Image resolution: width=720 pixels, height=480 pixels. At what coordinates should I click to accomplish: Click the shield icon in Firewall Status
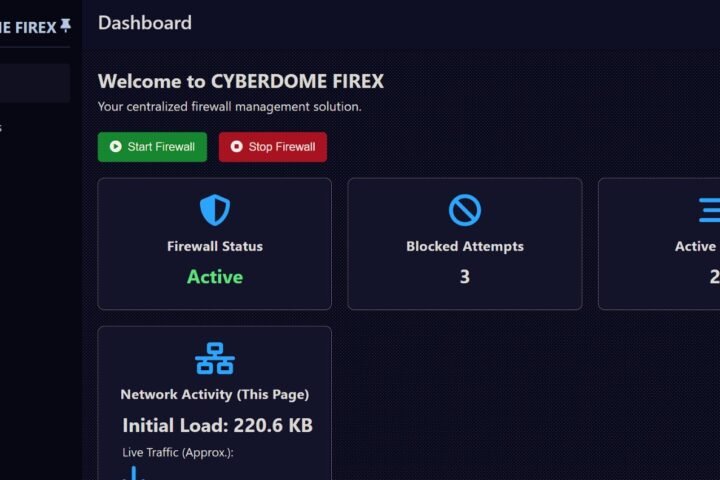pyautogui.click(x=214, y=210)
